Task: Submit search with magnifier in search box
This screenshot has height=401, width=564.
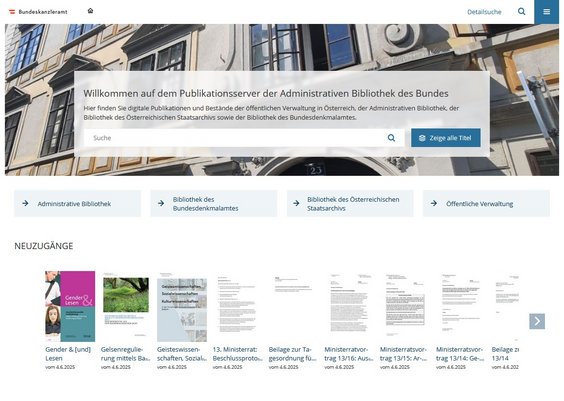Action: pyautogui.click(x=391, y=138)
